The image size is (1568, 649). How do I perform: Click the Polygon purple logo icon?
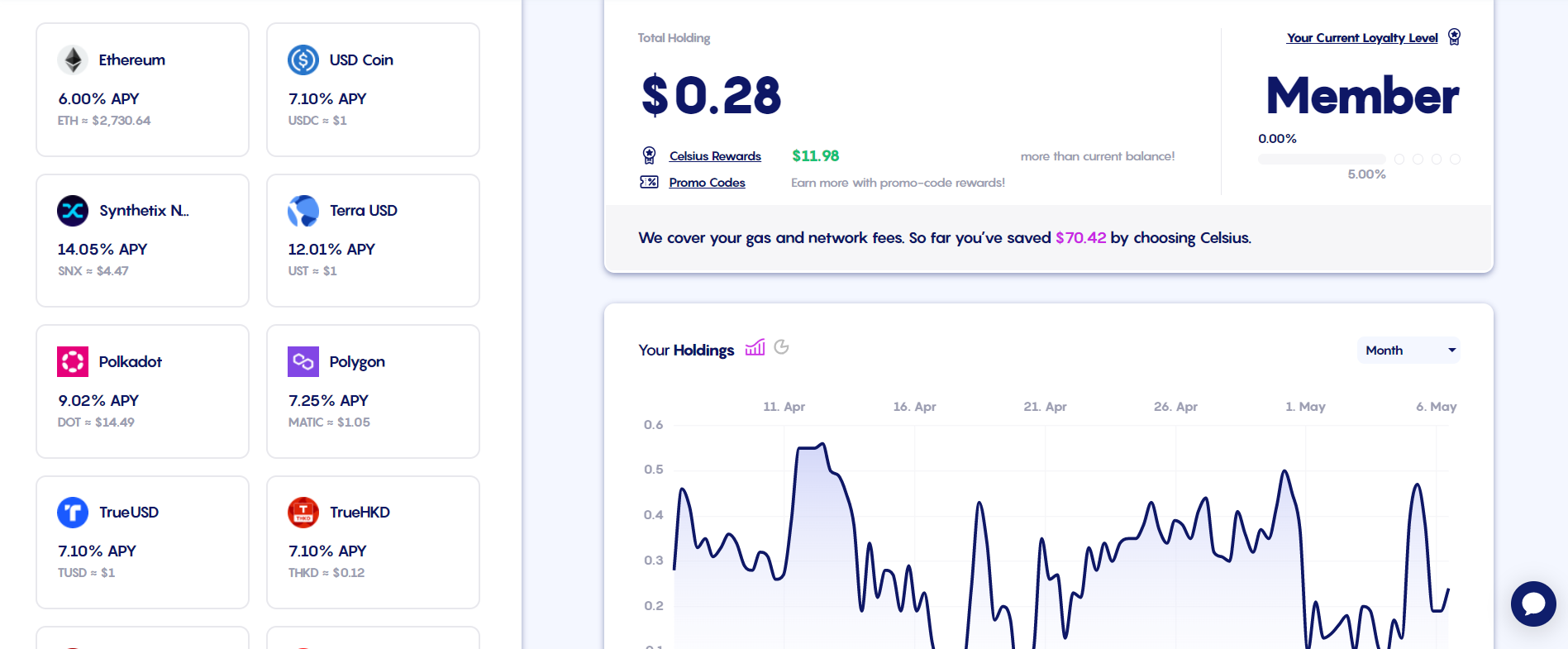pyautogui.click(x=303, y=361)
